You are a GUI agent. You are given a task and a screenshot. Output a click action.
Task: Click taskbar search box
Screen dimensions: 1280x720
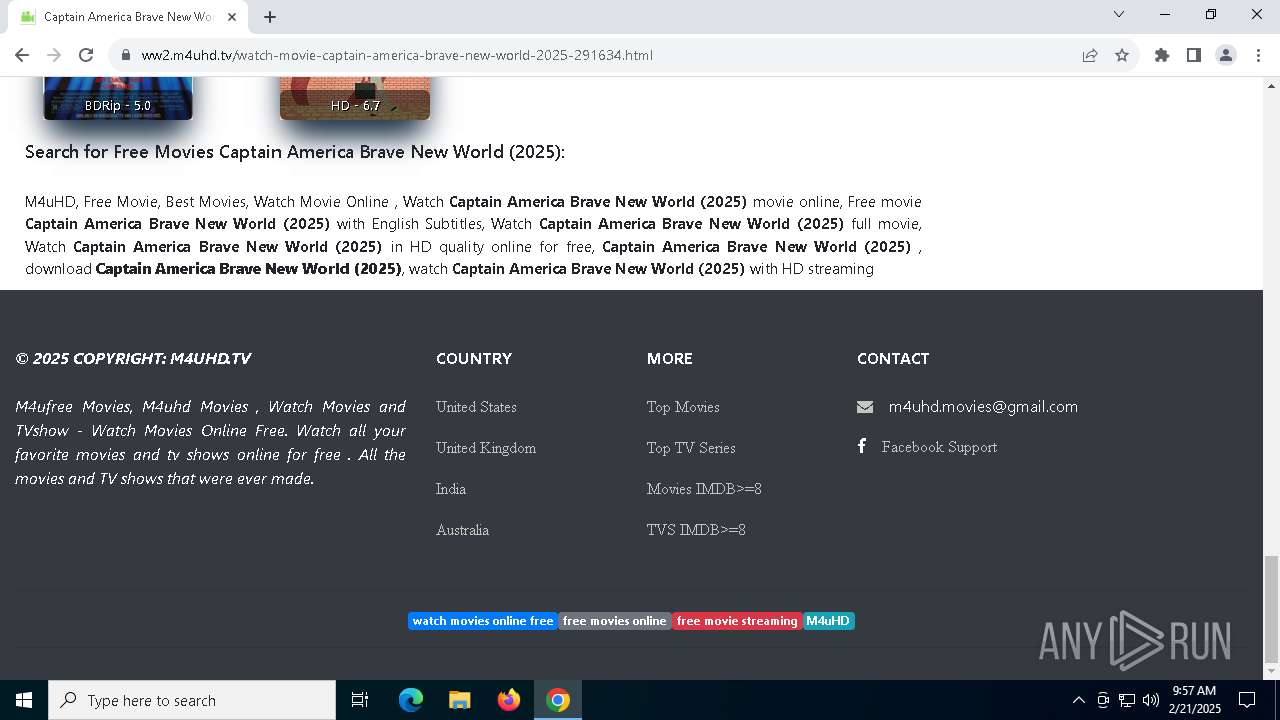click(192, 700)
